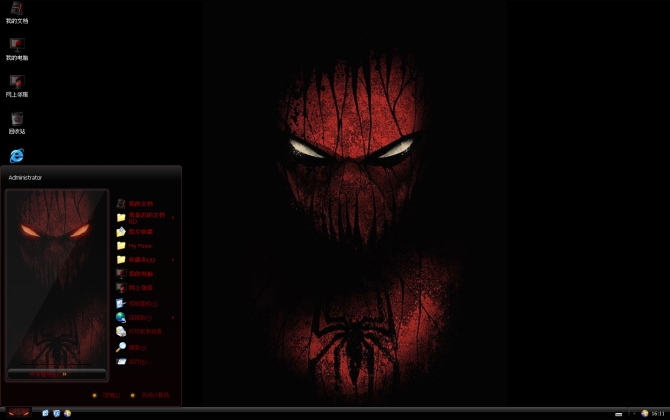This screenshot has height=420, width=670.
Task: Open the 回收站 recycle bin icon
Action: [17, 120]
